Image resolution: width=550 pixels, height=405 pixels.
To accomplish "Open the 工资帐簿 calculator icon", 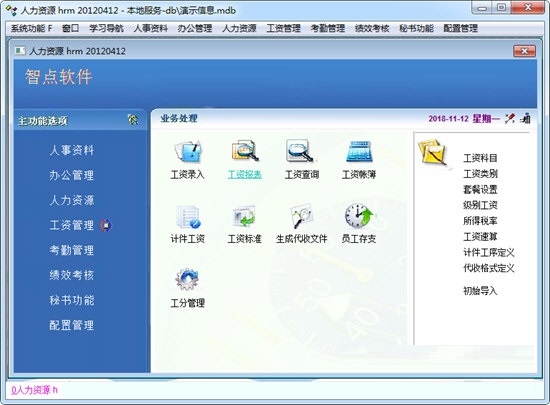I will pos(359,151).
